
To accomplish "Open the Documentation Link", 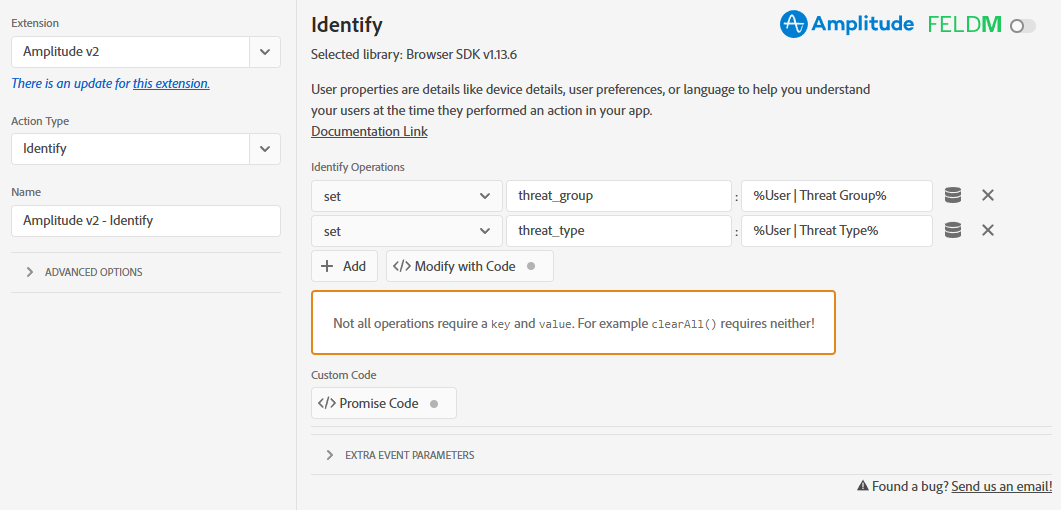I will [369, 131].
